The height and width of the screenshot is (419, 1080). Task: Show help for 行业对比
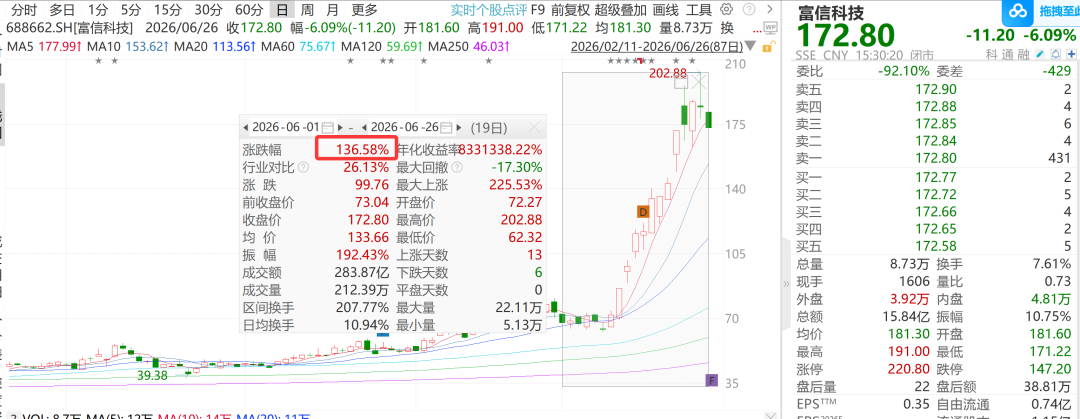302,167
